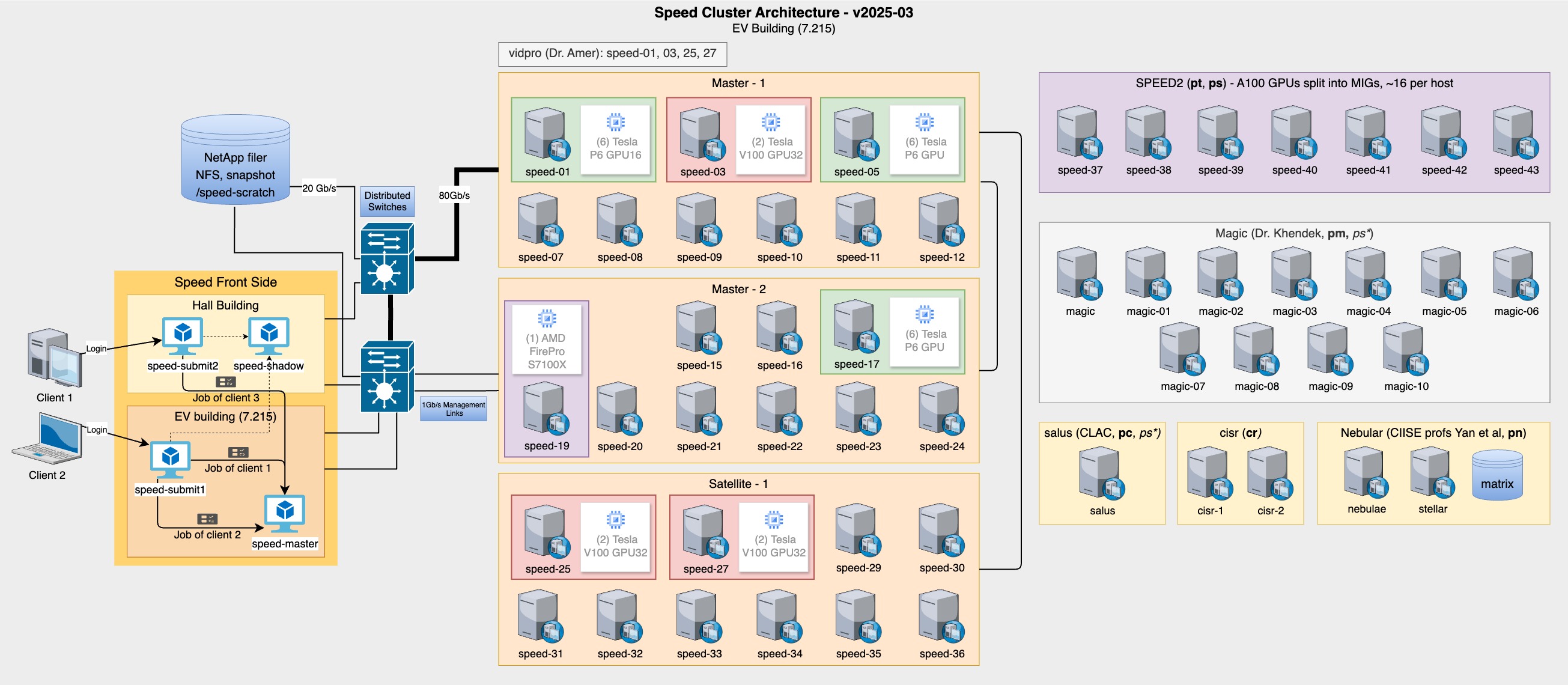Viewport: 1568px width, 685px height.
Task: Select the speed-submit2 monitor icon
Action: pyautogui.click(x=182, y=336)
